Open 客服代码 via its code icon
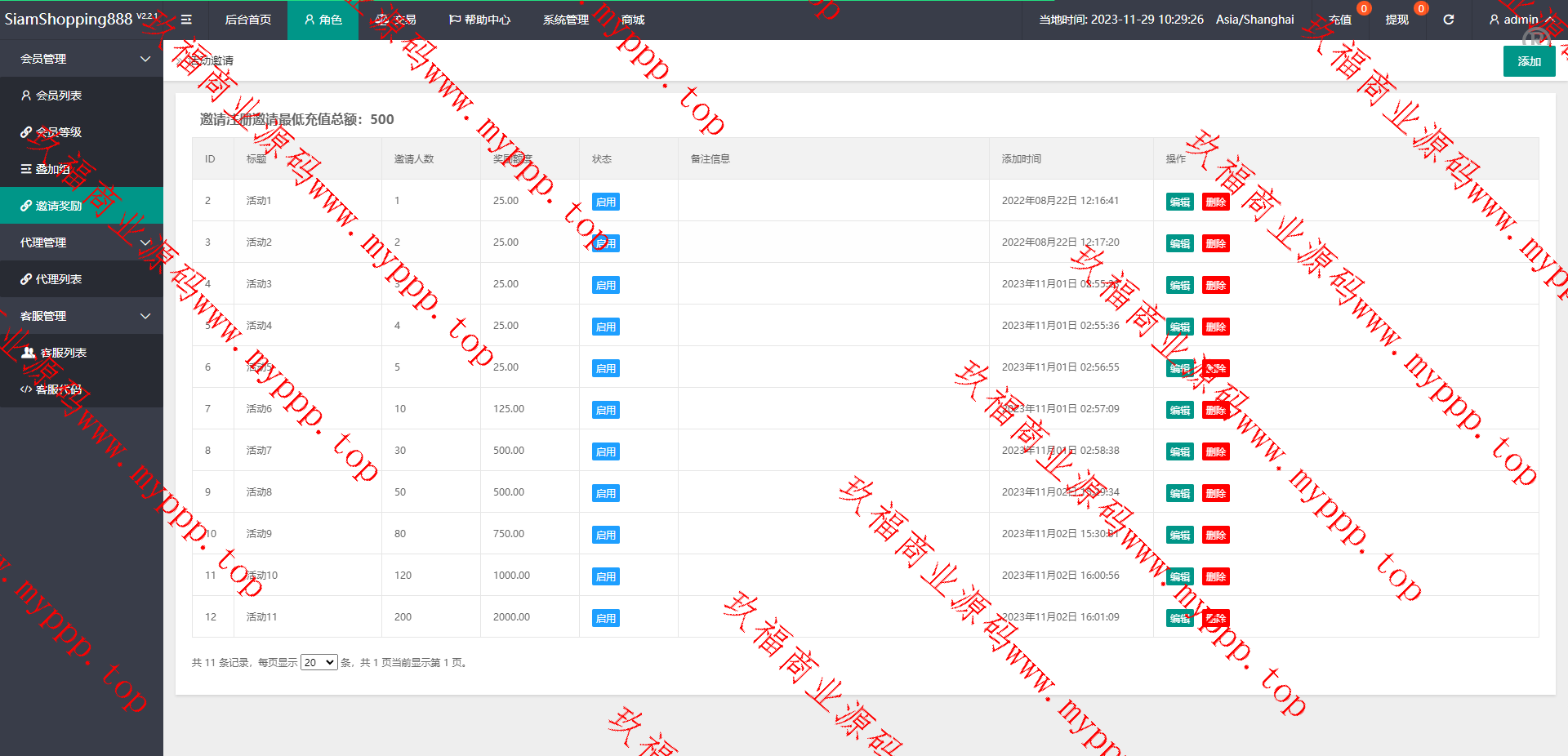Viewport: 1568px width, 756px height. [26, 389]
